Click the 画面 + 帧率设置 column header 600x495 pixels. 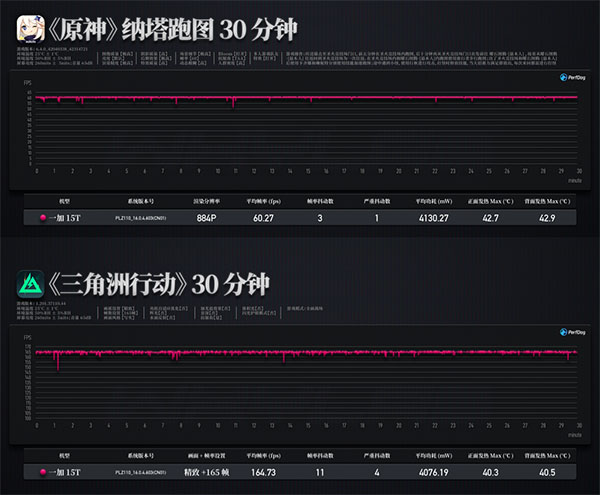(207, 455)
